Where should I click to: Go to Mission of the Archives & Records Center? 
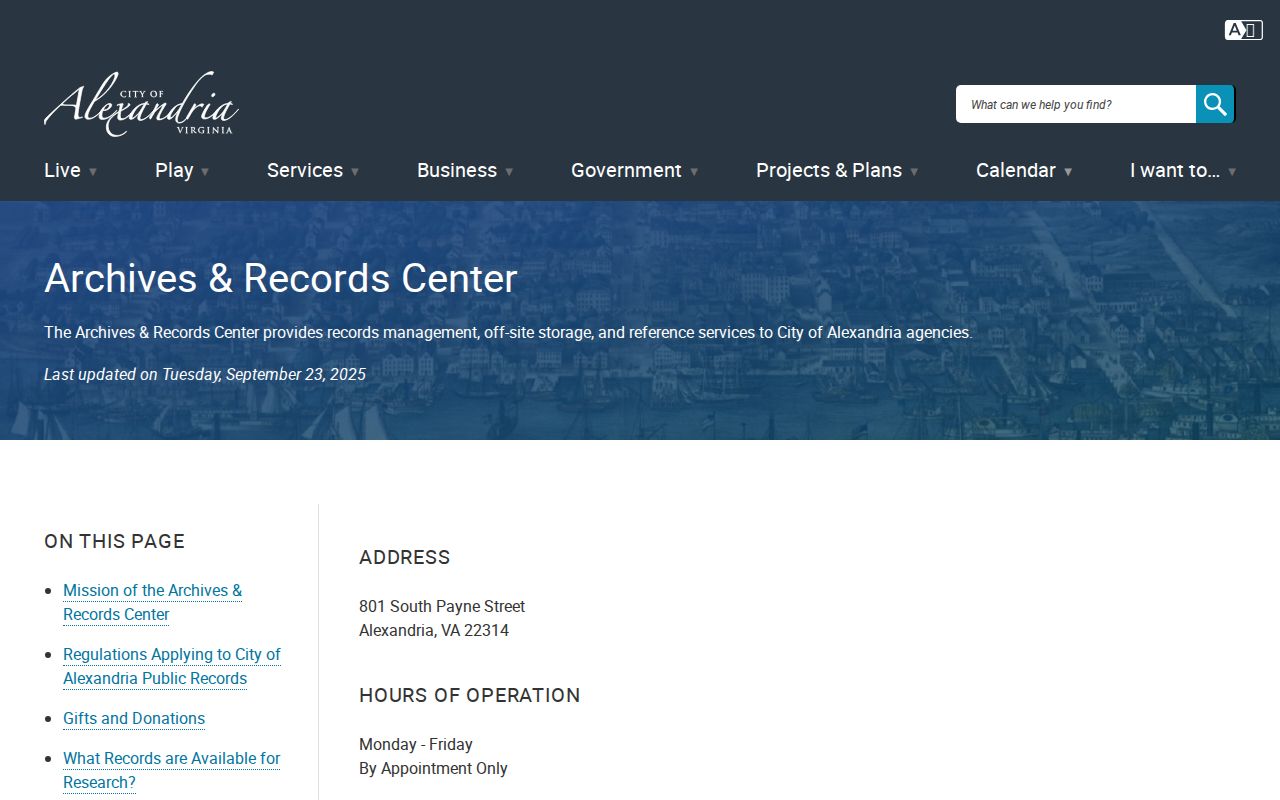point(152,602)
